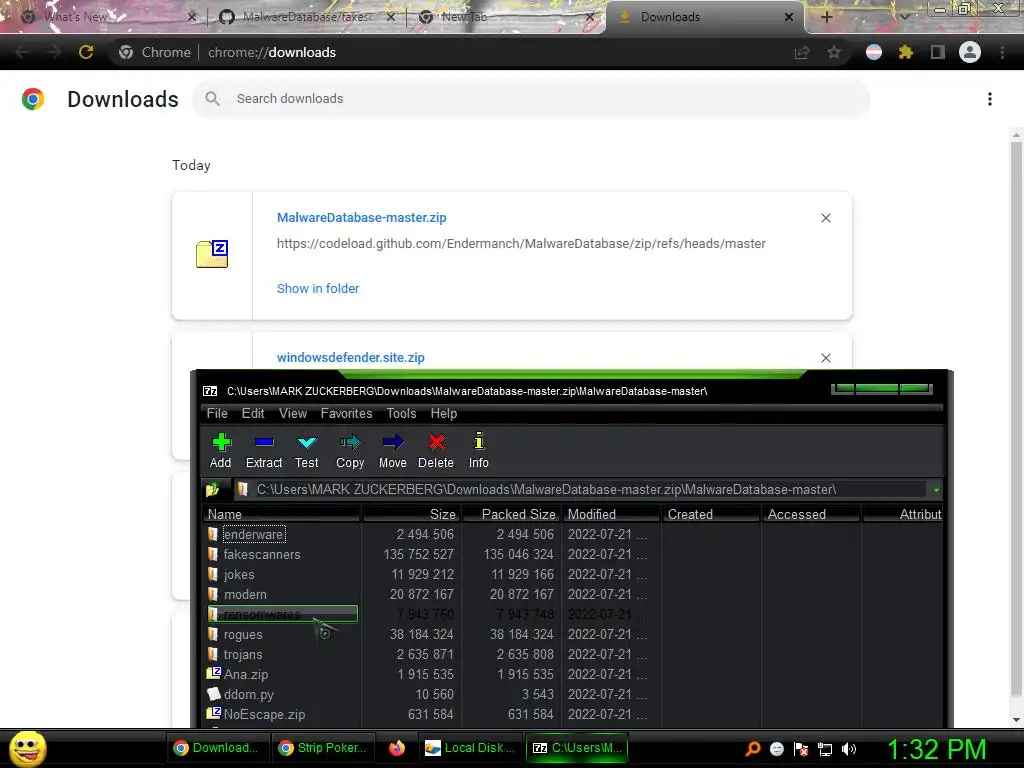Image resolution: width=1024 pixels, height=768 pixels.
Task: Remove windowsdefender.site.zip from the downloads list
Action: 825,358
